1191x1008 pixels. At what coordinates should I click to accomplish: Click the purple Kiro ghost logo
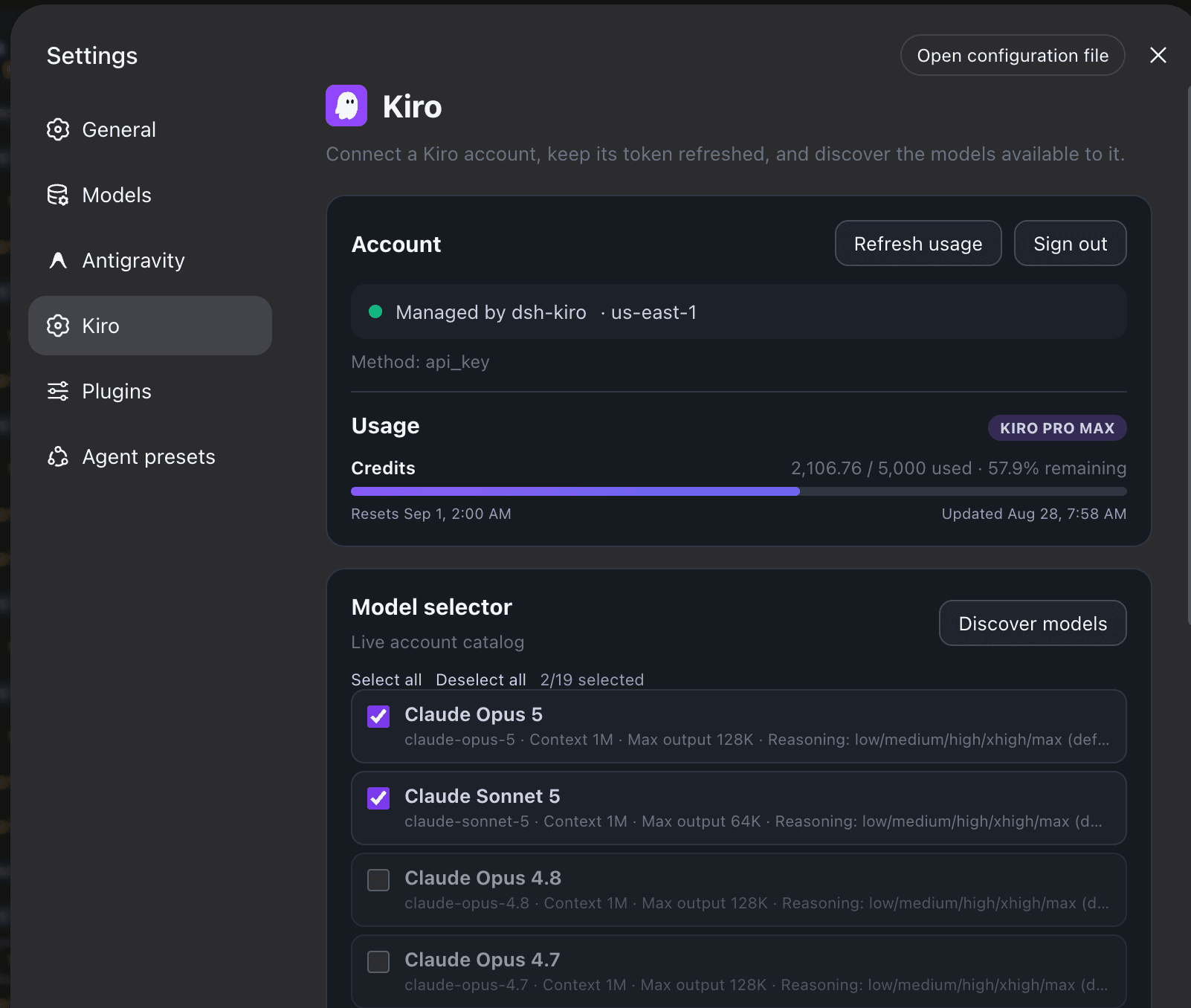(x=346, y=106)
